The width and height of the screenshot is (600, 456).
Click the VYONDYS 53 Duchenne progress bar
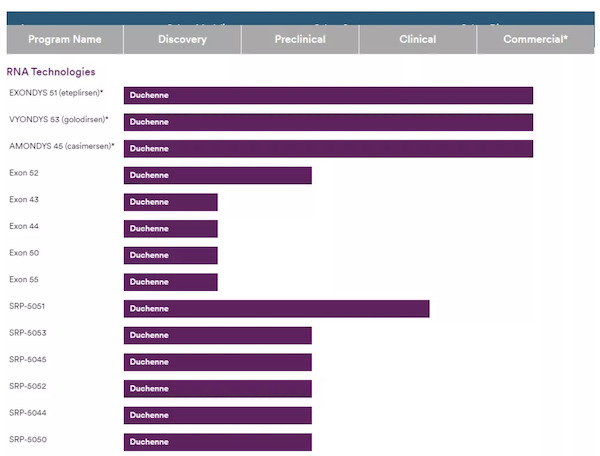[x=328, y=122]
